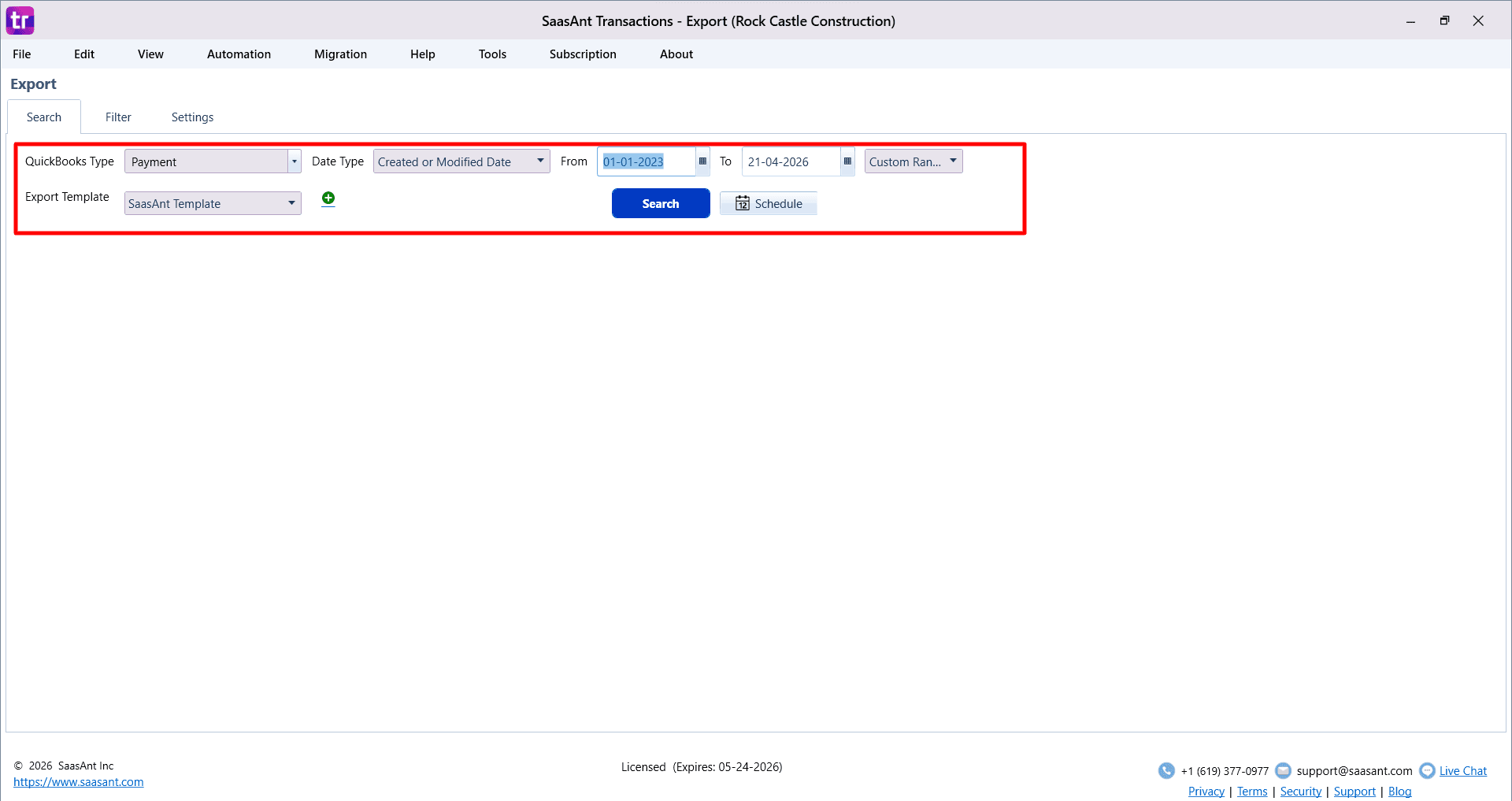1512x801 pixels.
Task: Open the Blog link
Action: point(1399,792)
